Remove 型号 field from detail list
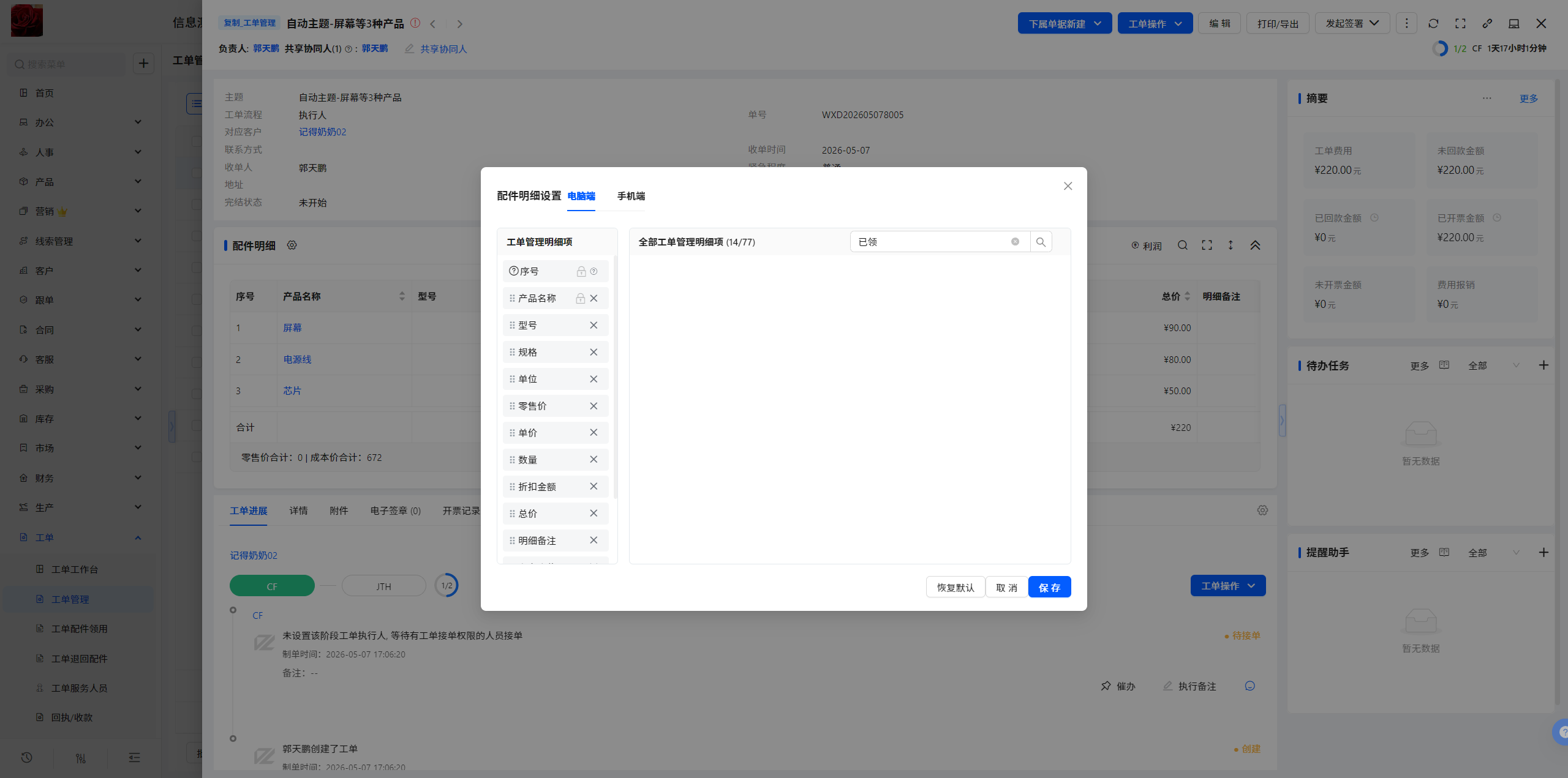1568x778 pixels. (x=594, y=325)
